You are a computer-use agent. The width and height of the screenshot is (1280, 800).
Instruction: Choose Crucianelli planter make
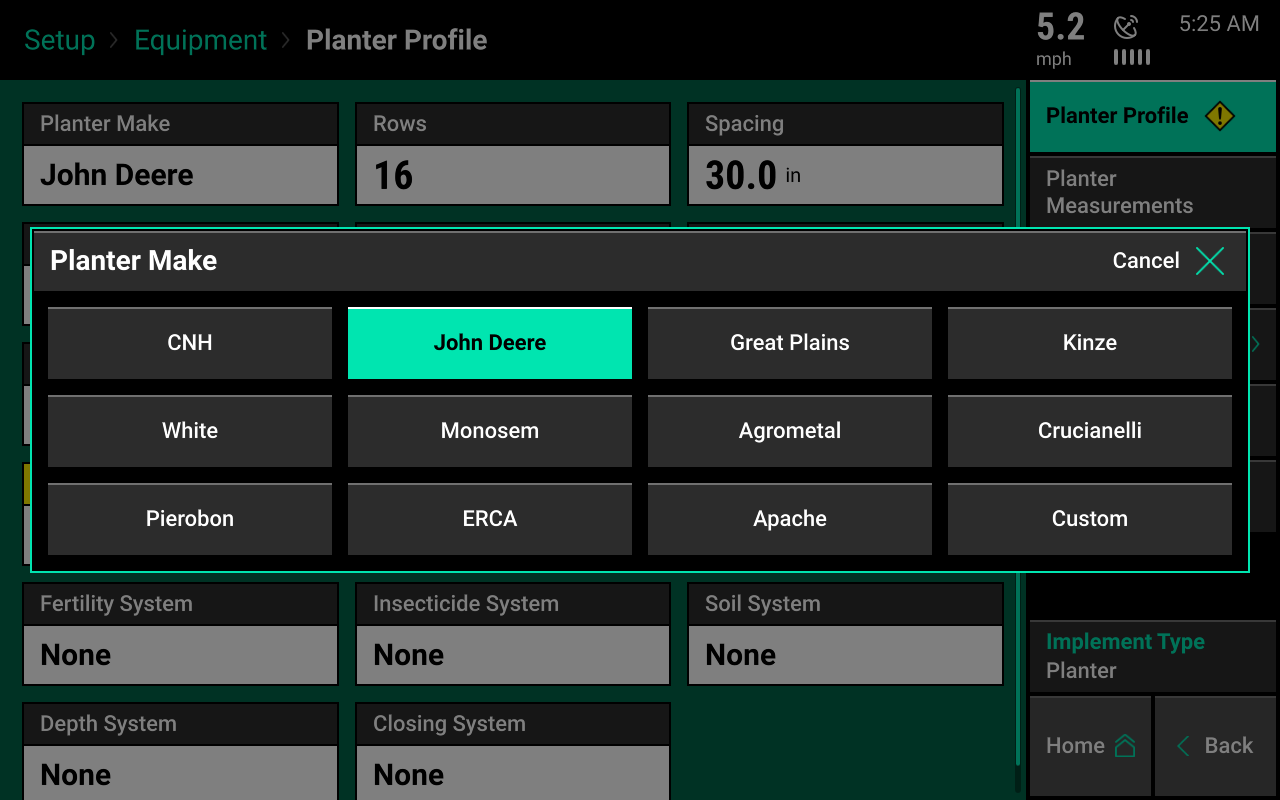[x=1090, y=431]
